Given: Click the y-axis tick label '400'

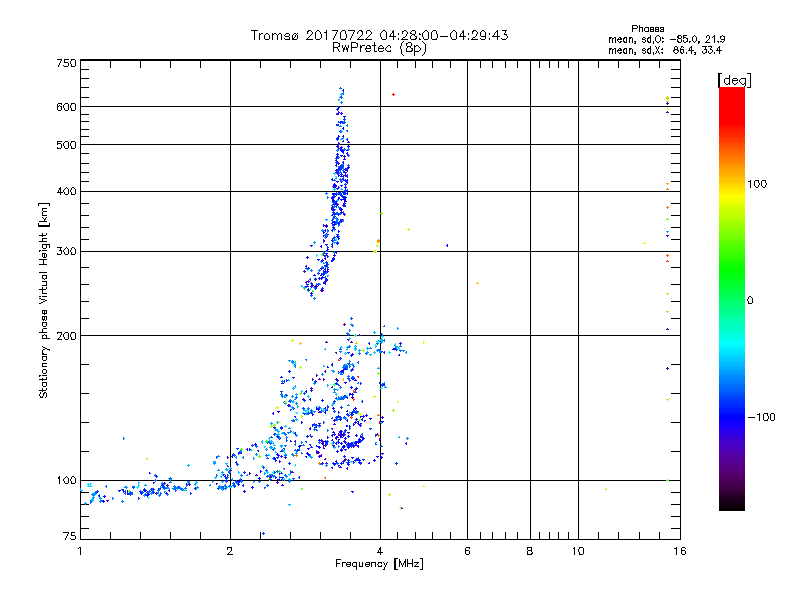Looking at the screenshot, I should tap(66, 192).
